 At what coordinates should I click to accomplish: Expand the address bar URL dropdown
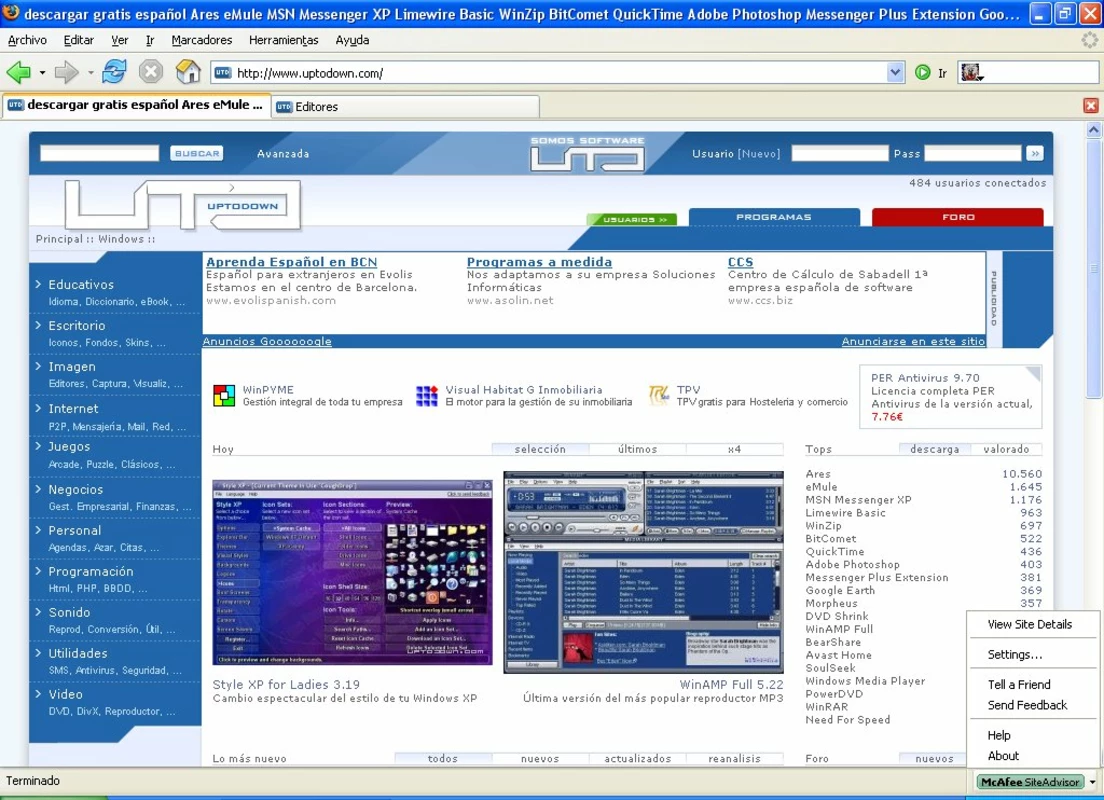pyautogui.click(x=895, y=73)
